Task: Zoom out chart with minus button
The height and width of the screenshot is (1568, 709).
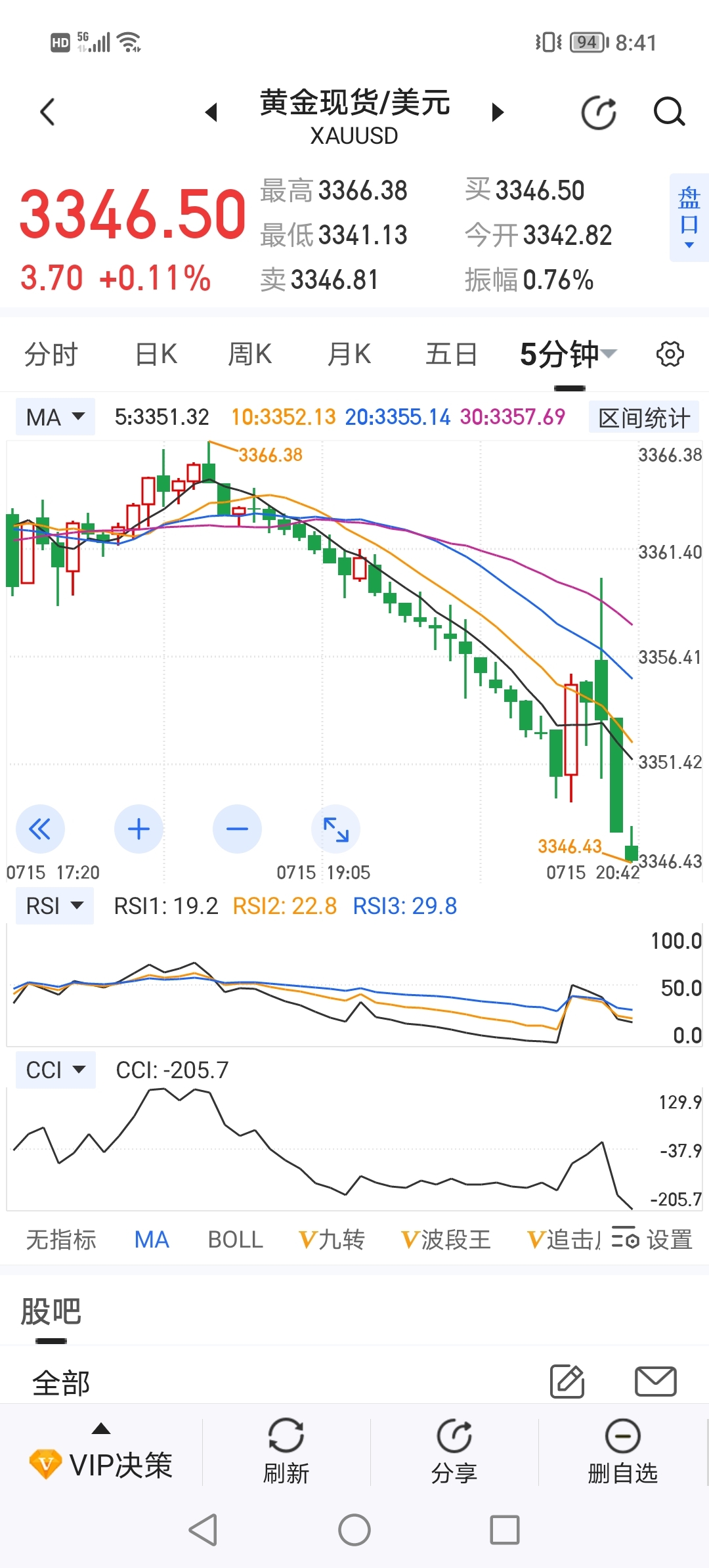Action: pos(237,829)
